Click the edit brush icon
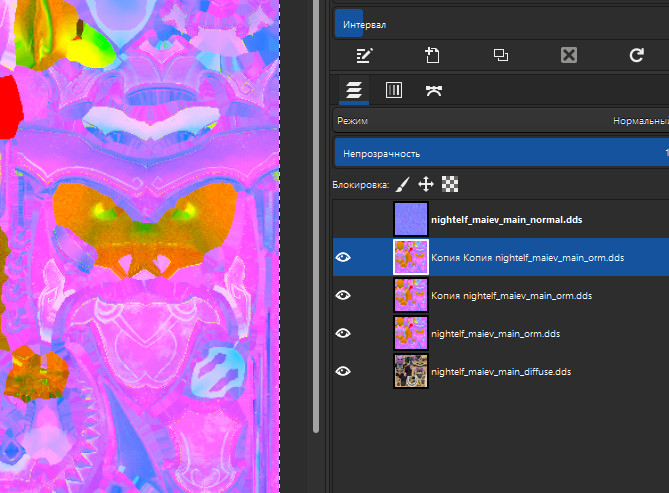The width and height of the screenshot is (669, 493). pyautogui.click(x=364, y=55)
